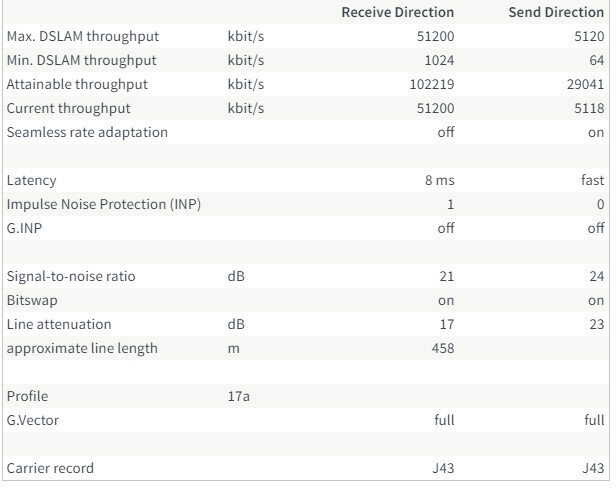Select the Max. DSLAM throughput label
616x488 pixels.
pos(83,37)
